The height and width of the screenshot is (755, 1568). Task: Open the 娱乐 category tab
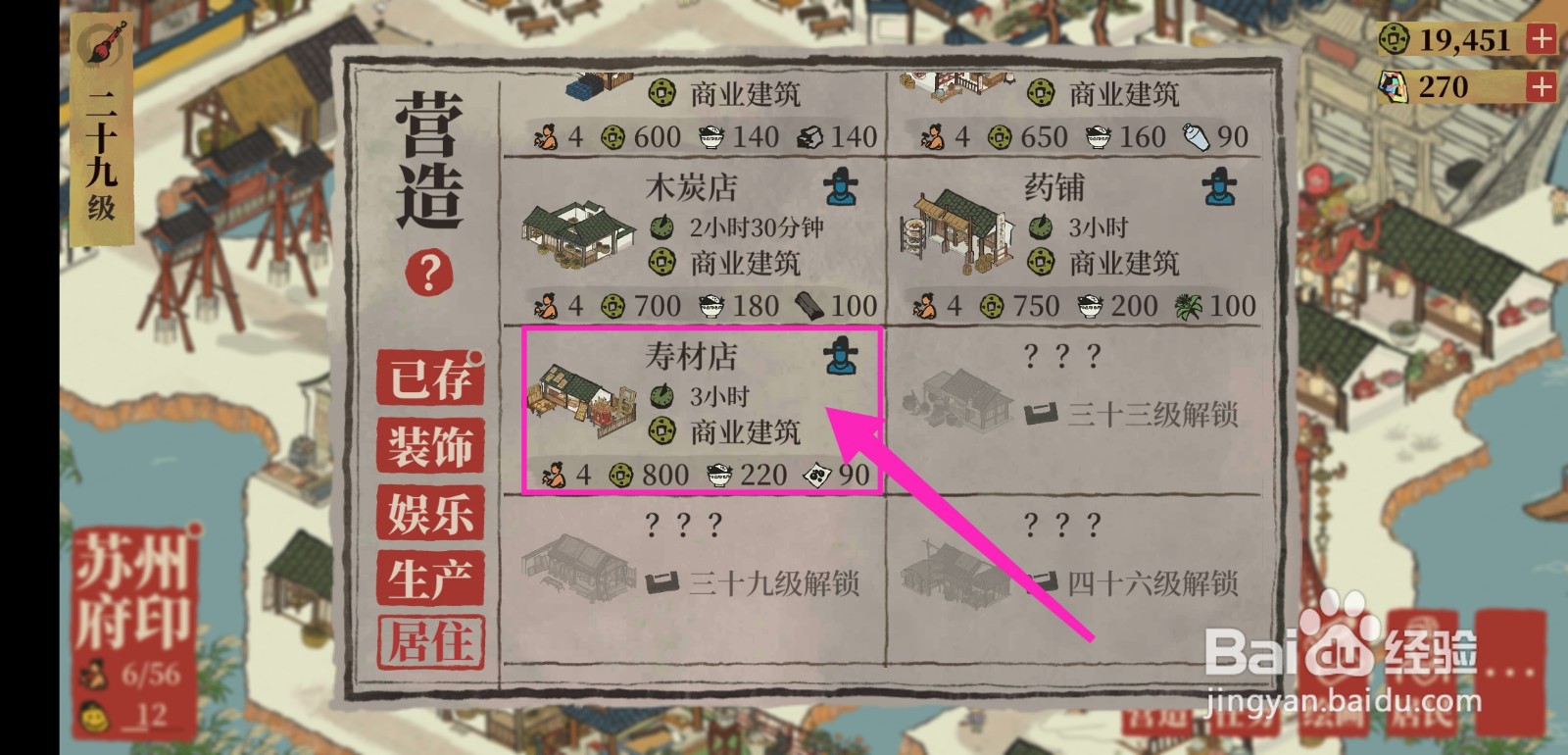[x=431, y=513]
